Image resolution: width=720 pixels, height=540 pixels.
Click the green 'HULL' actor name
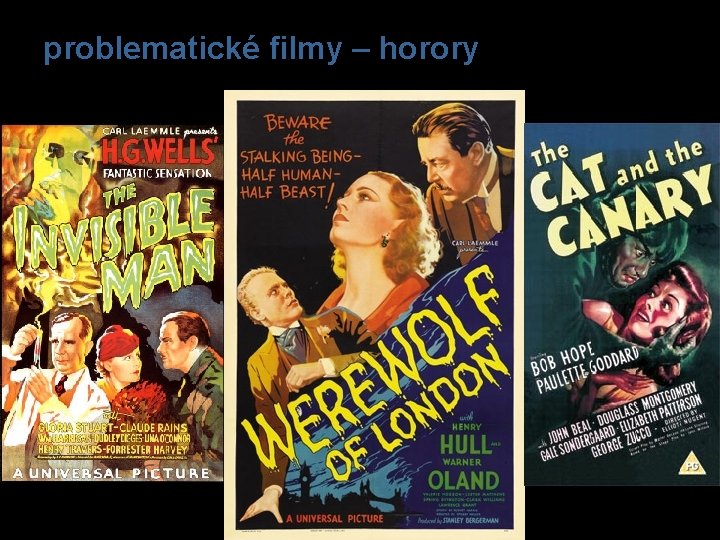click(x=465, y=444)
